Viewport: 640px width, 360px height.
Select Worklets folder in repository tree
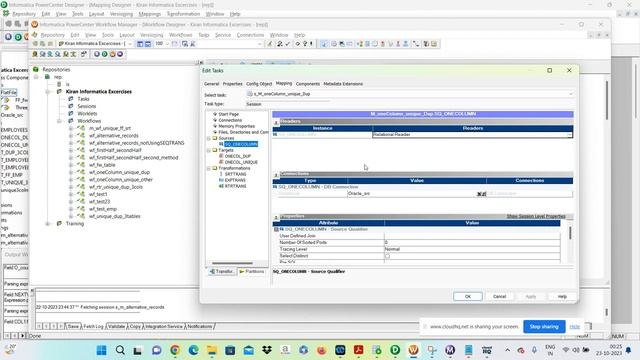coord(87,114)
